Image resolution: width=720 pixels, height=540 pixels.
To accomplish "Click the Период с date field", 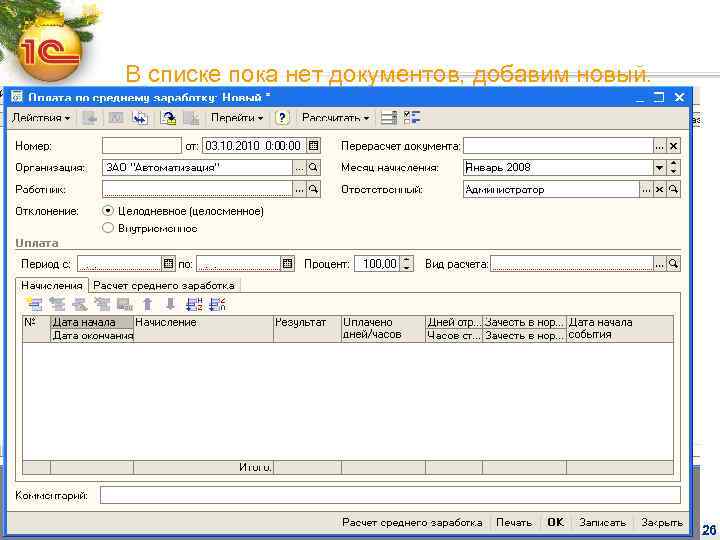I will [119, 264].
